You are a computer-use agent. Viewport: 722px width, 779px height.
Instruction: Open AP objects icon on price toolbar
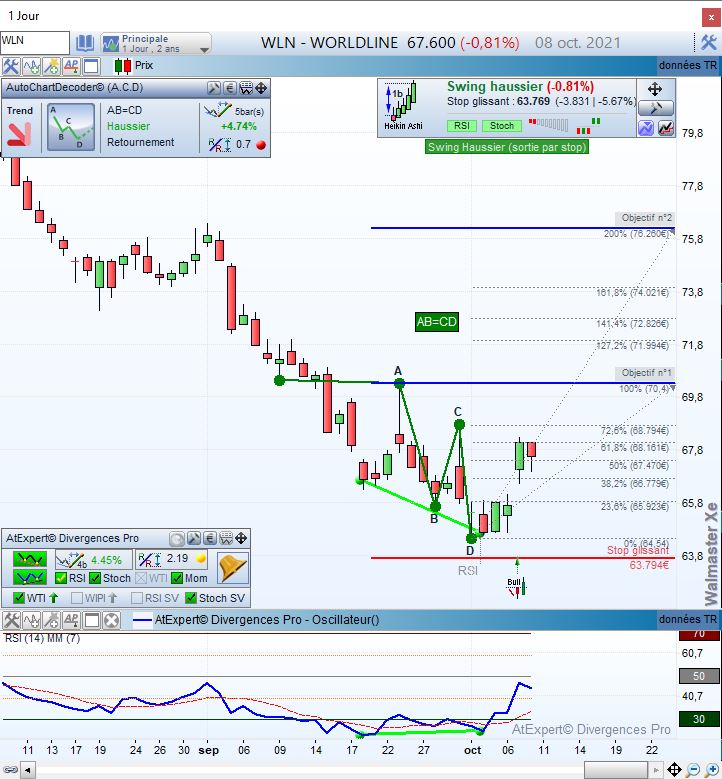coord(71,66)
